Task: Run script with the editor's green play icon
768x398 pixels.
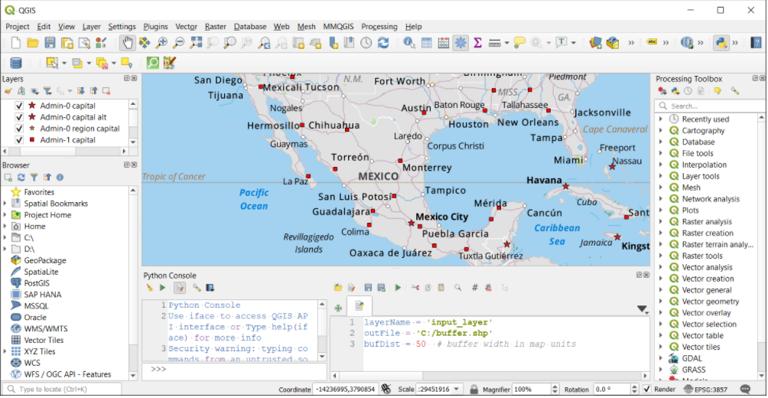Action: pos(398,288)
